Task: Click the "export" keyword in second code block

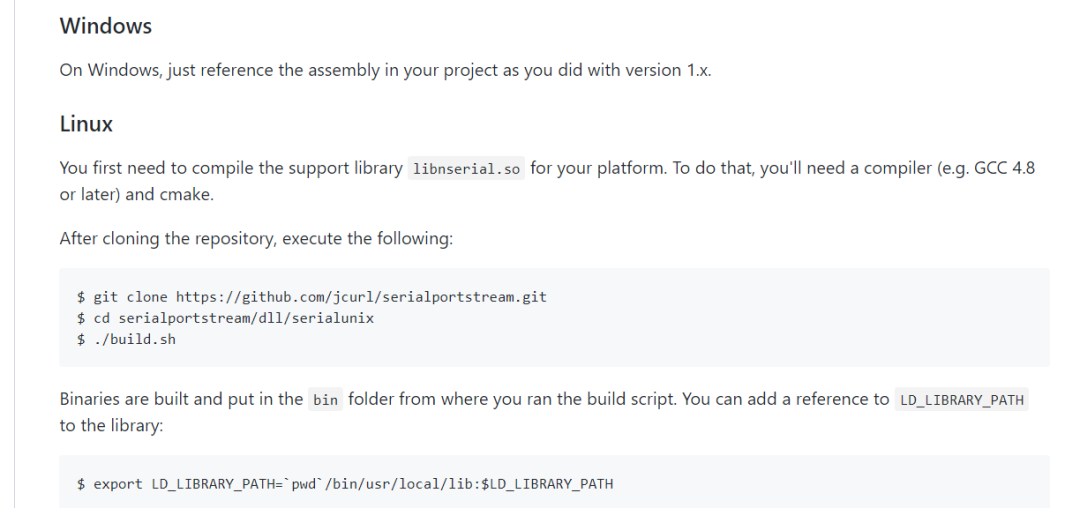Action: 118,484
